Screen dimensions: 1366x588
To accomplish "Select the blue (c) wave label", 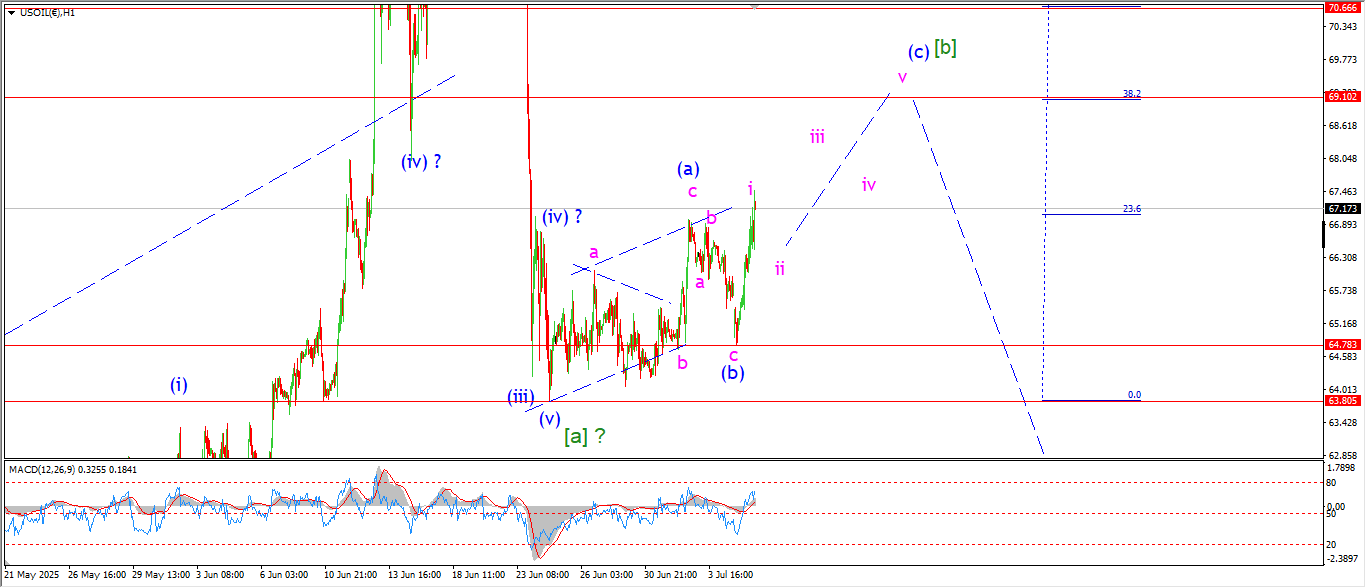I will [918, 51].
